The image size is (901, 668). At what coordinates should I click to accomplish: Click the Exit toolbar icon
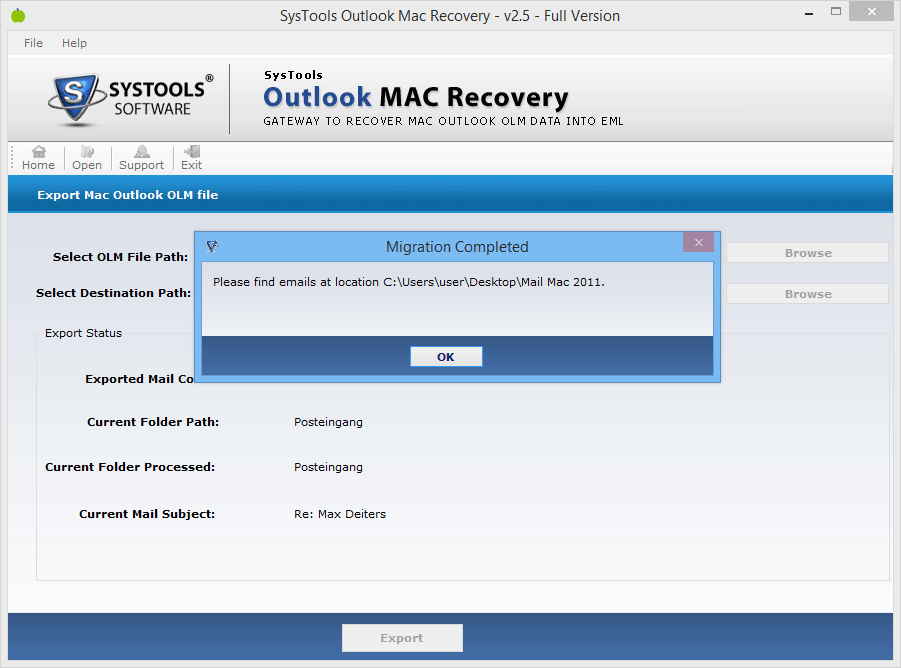coord(191,158)
